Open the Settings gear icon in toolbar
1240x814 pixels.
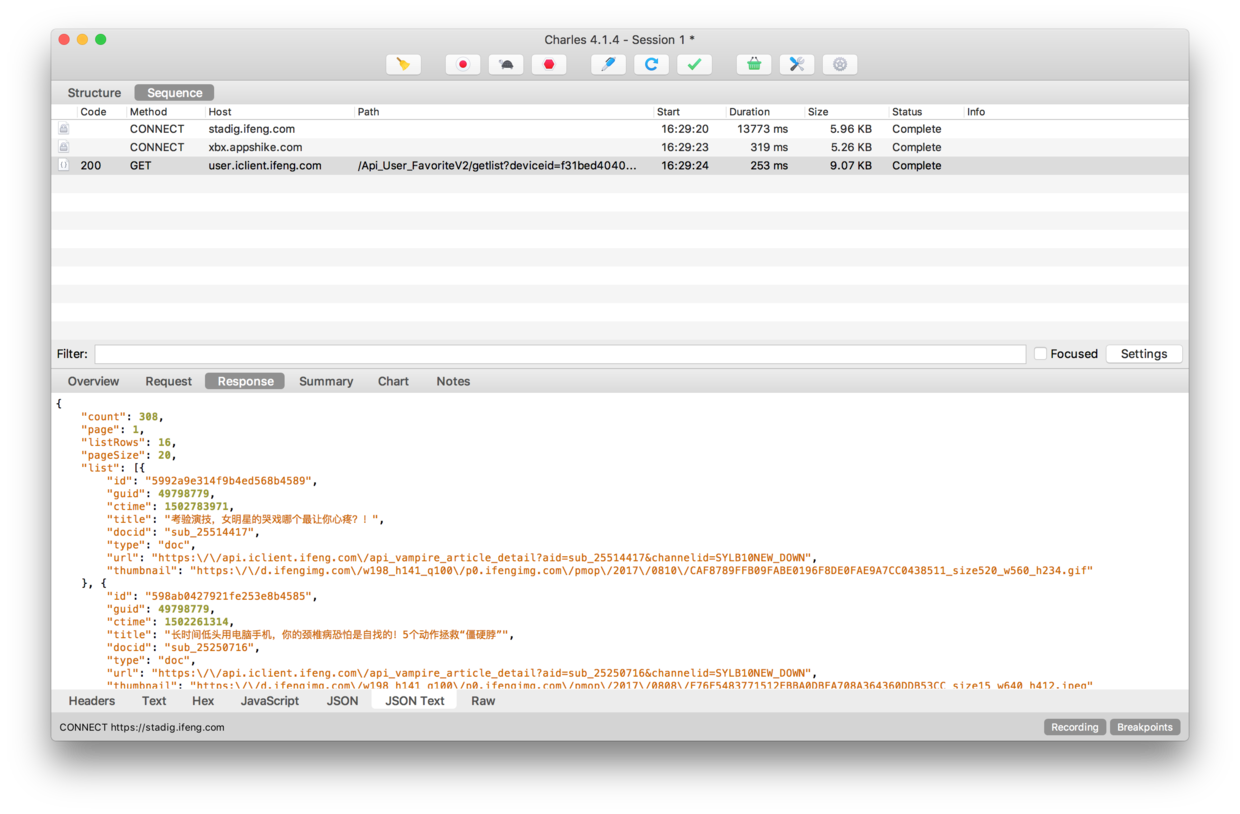[x=840, y=64]
